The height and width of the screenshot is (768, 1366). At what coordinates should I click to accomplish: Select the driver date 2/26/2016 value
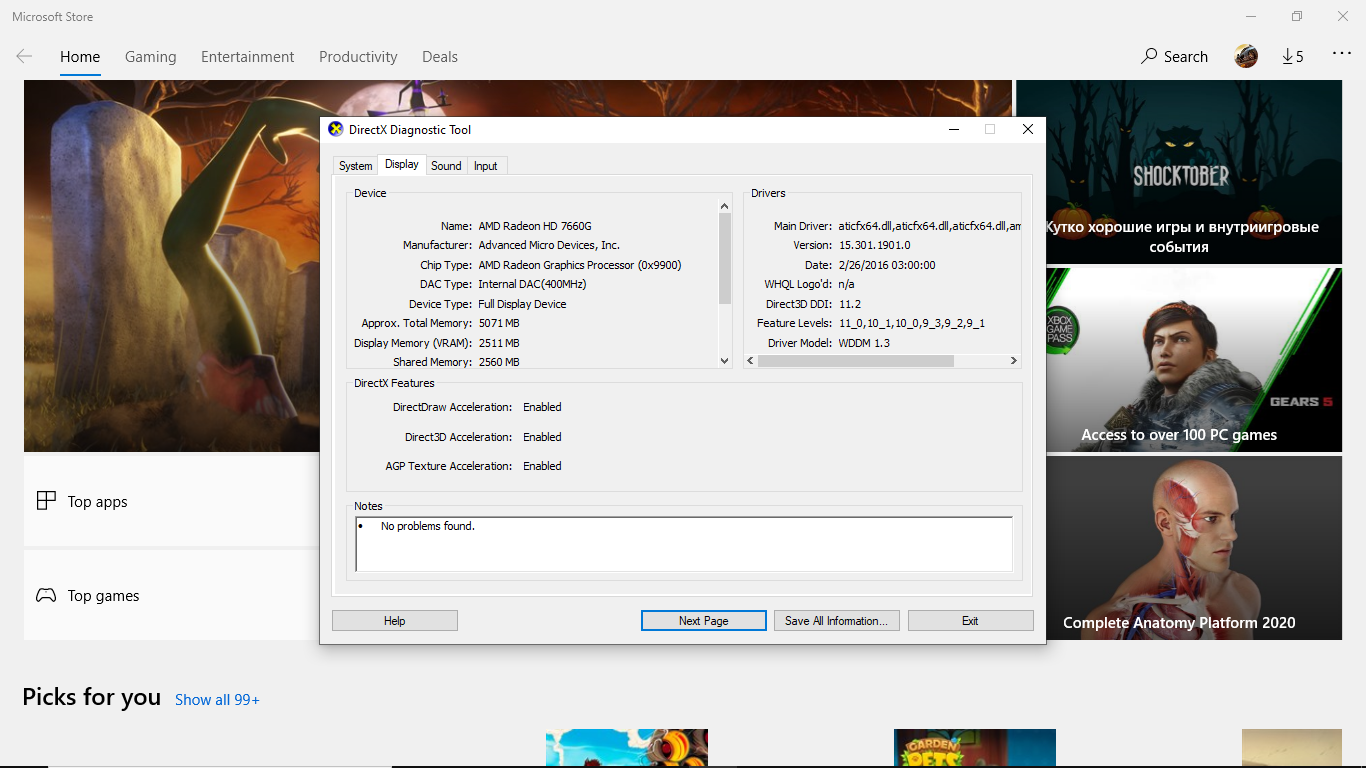(887, 265)
